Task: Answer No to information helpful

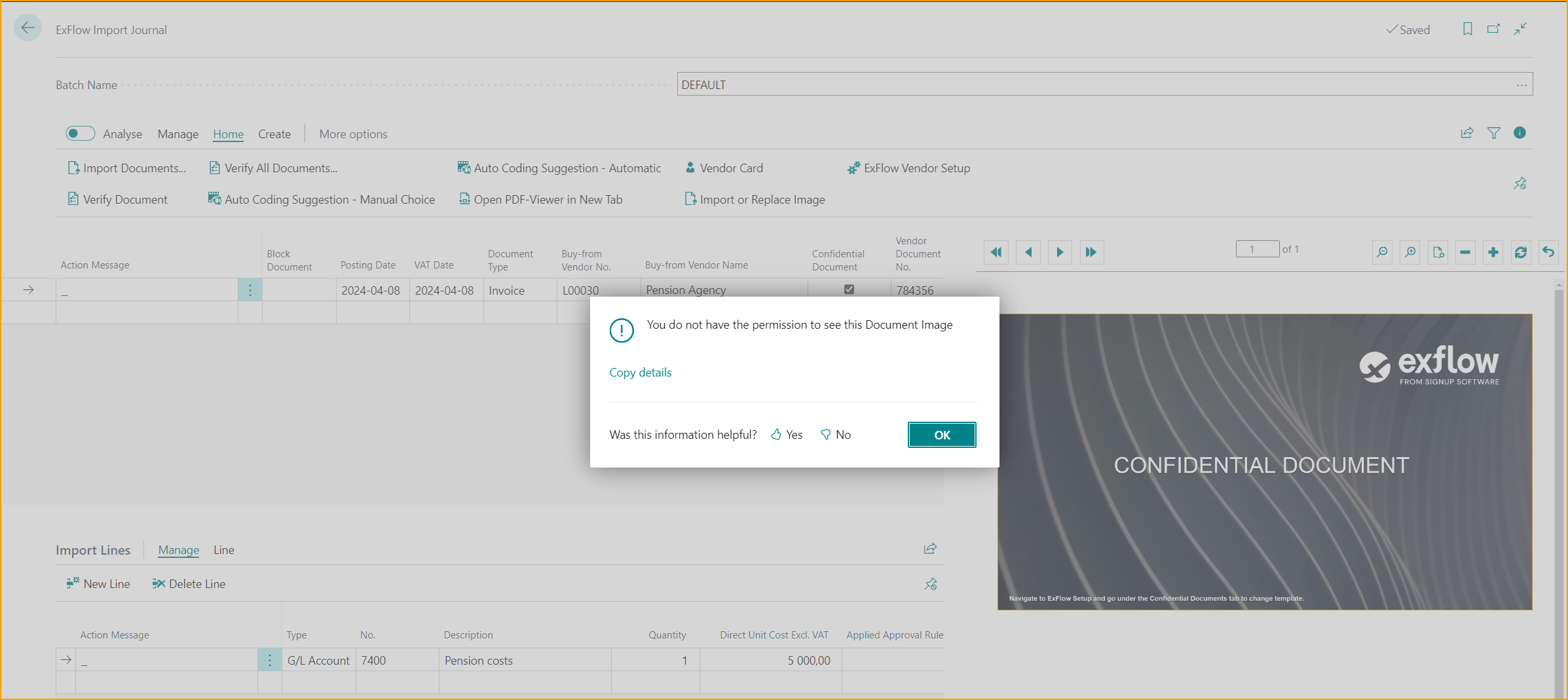Action: pyautogui.click(x=836, y=434)
